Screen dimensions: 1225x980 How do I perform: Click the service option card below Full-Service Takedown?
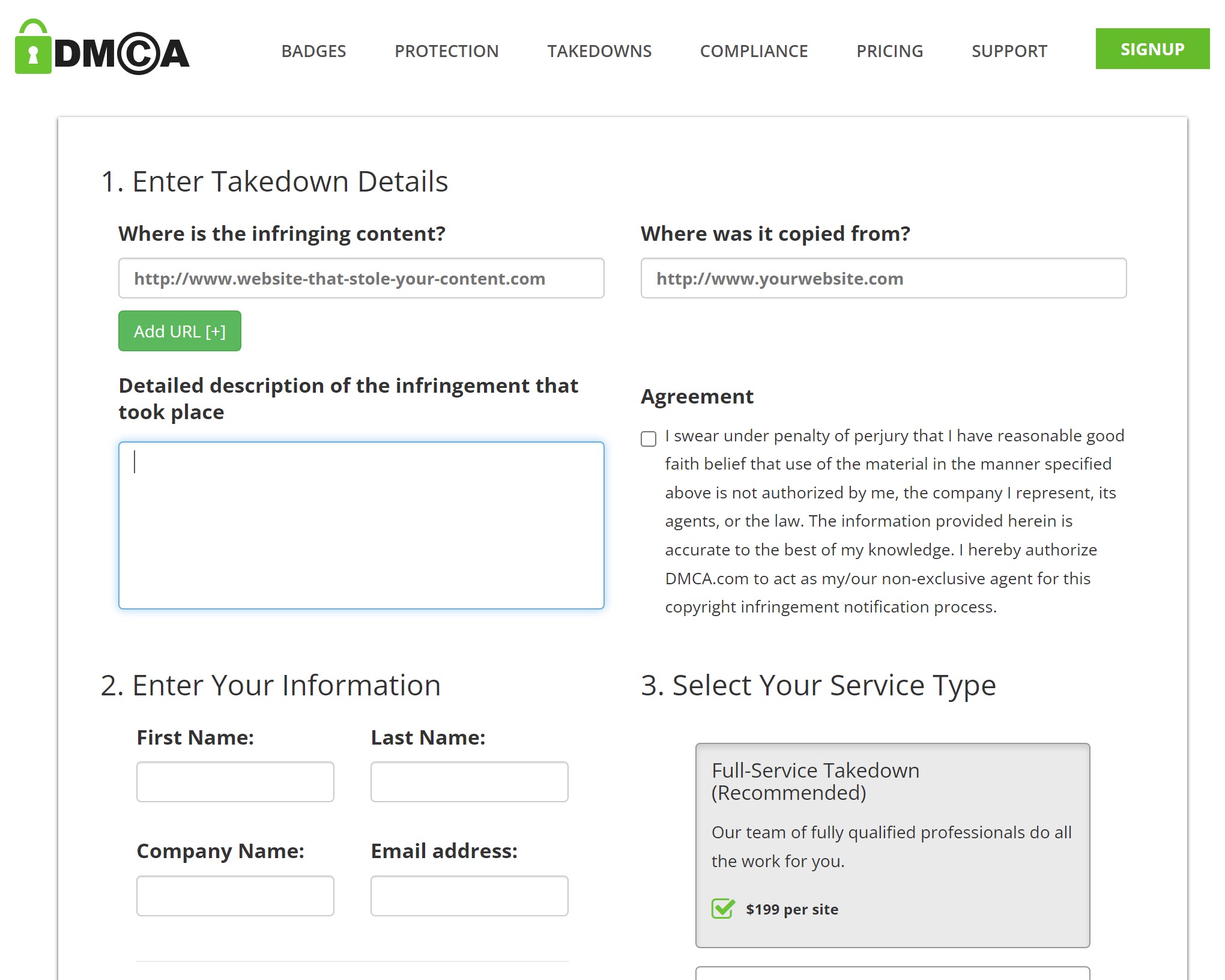point(892,973)
